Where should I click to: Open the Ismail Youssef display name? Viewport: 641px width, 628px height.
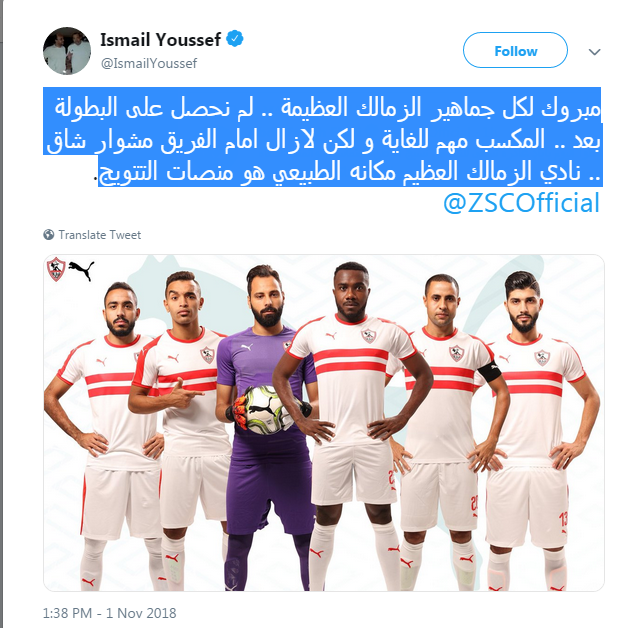click(160, 40)
